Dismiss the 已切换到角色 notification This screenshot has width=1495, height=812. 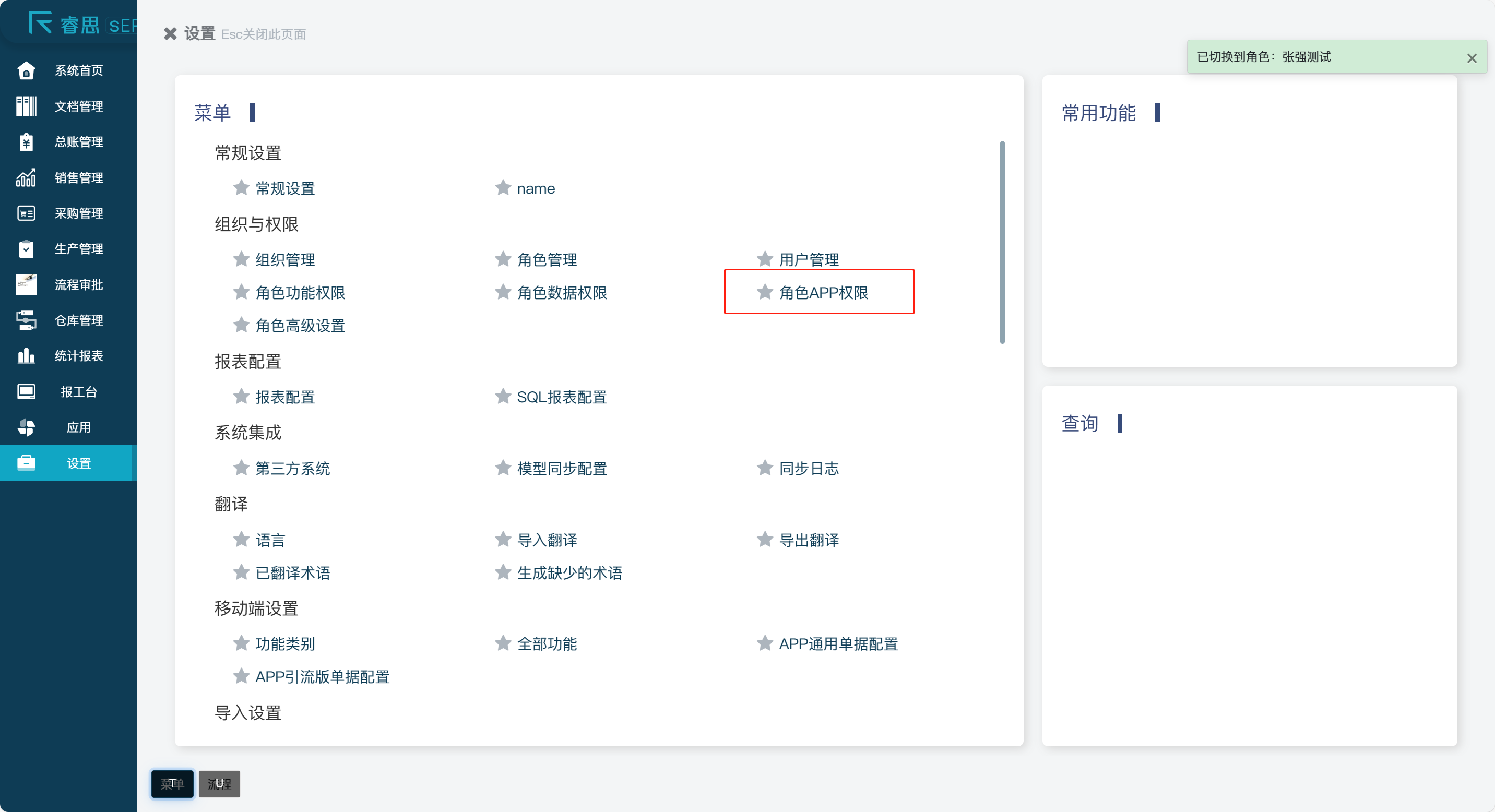1471,58
